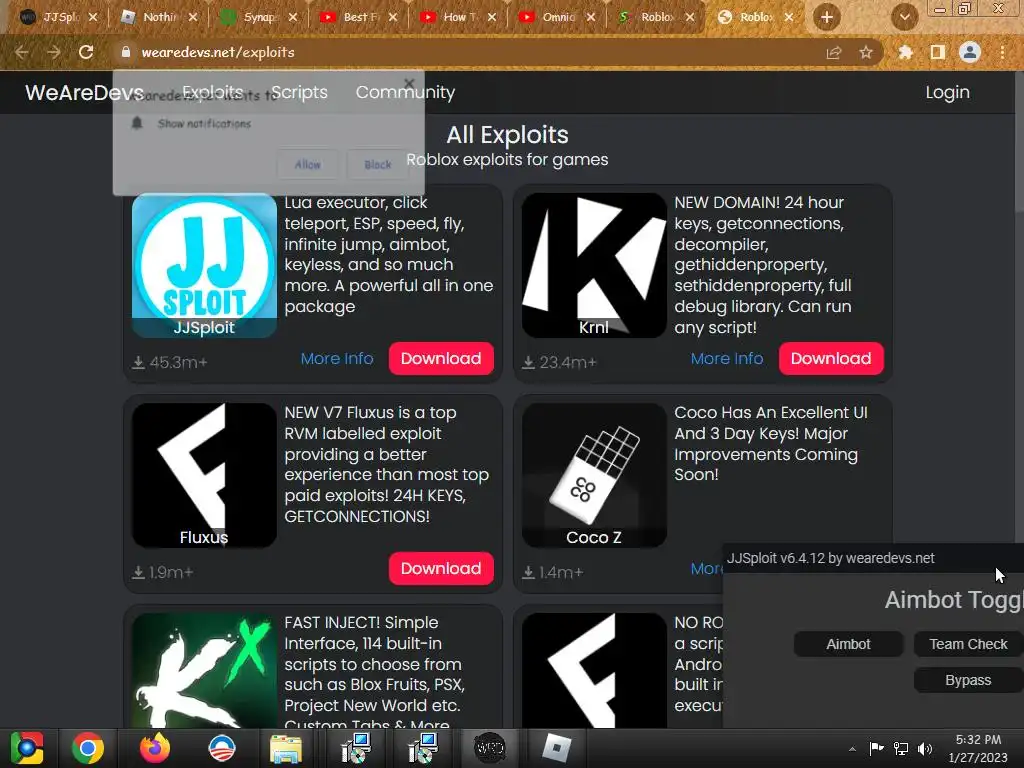Switch to the Nothin browser tab
1024x768 pixels.
[157, 17]
